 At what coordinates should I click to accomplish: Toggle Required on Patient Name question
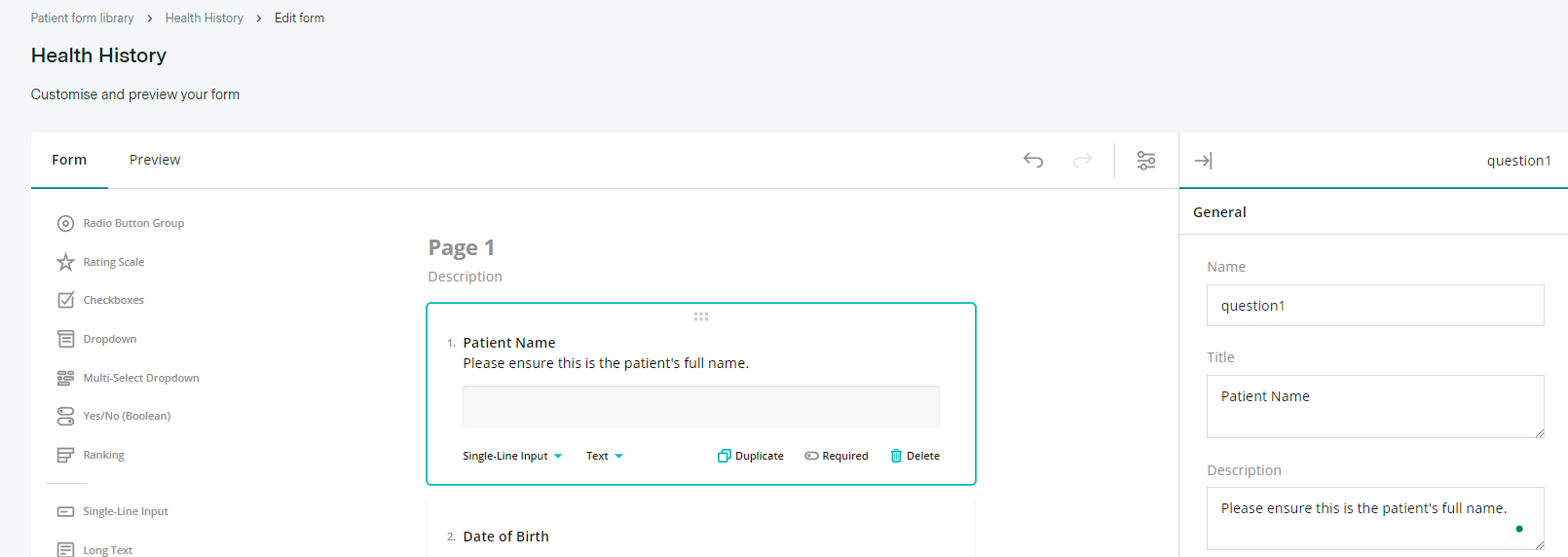pyautogui.click(x=836, y=456)
